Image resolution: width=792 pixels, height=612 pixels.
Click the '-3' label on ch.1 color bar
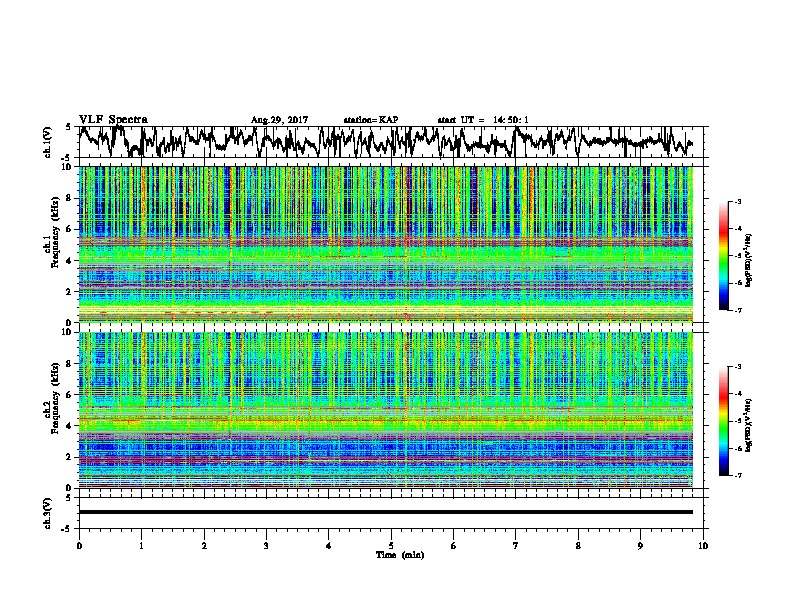[x=737, y=201]
